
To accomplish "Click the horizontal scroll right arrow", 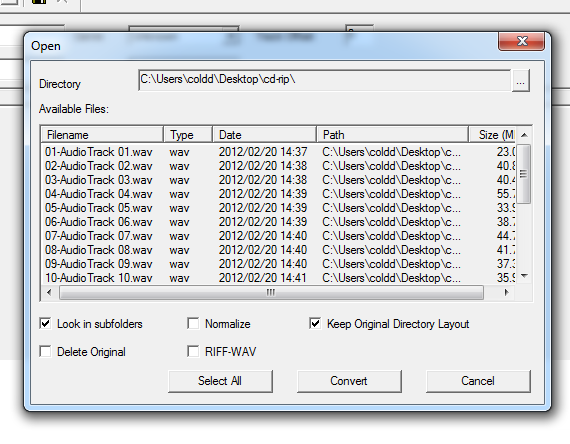I will coord(507,292).
